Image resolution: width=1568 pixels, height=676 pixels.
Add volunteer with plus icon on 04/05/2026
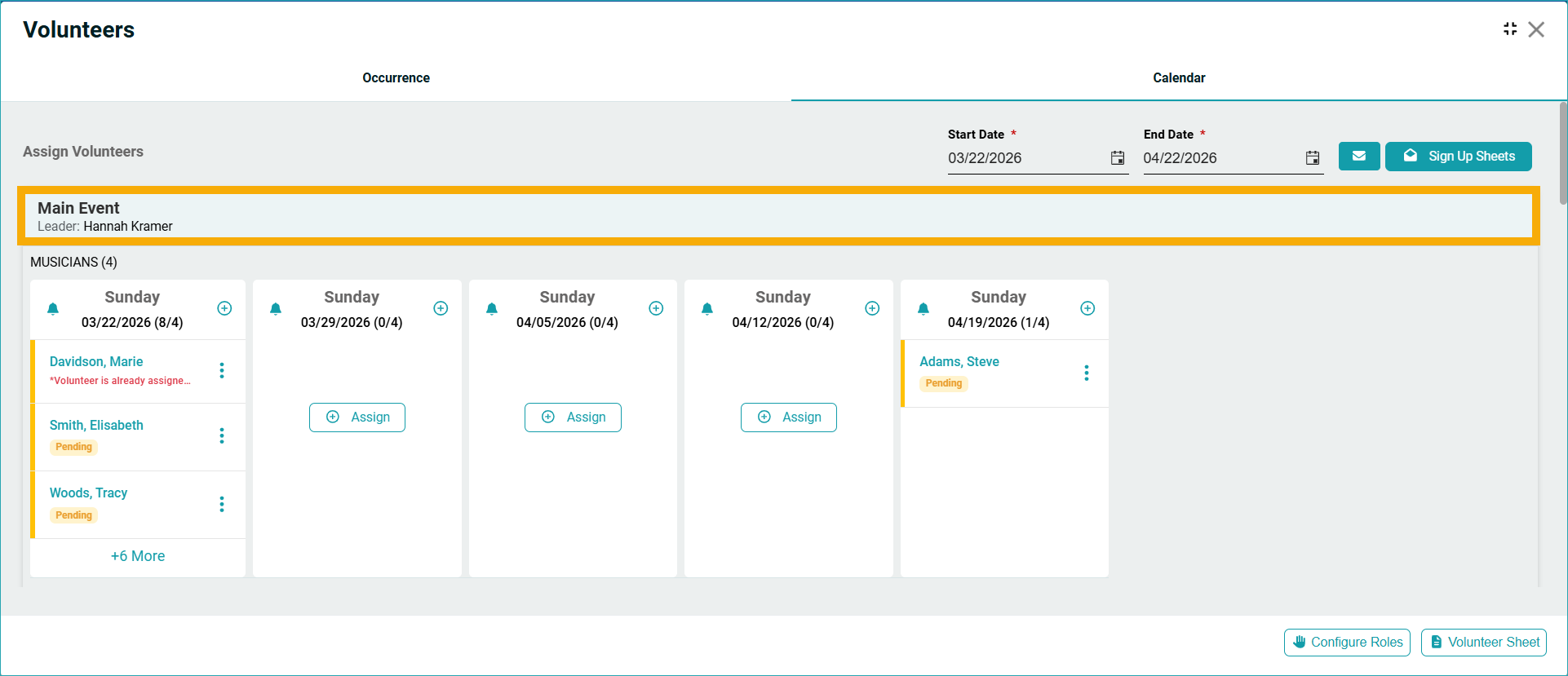click(656, 308)
